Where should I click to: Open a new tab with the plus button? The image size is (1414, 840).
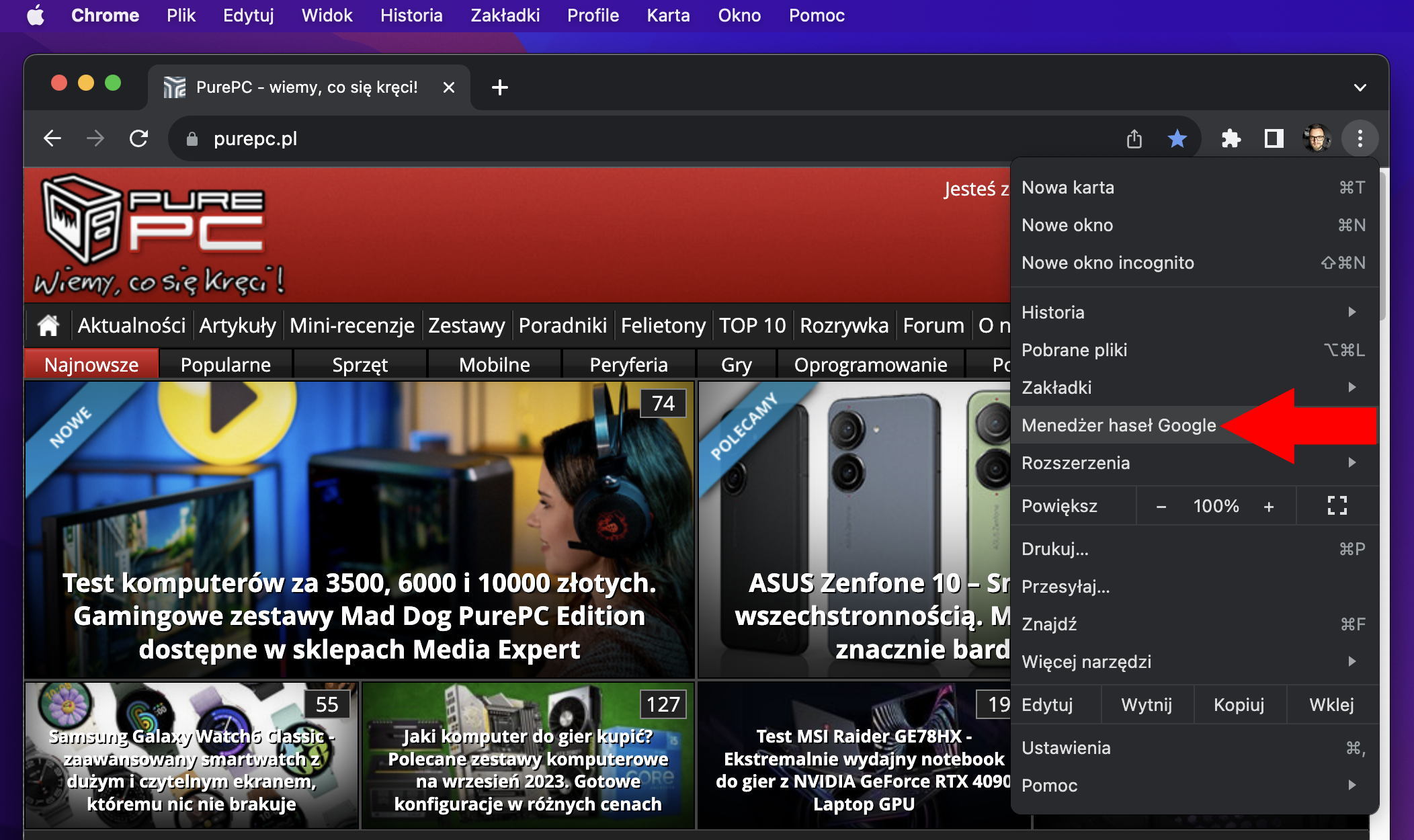click(499, 87)
